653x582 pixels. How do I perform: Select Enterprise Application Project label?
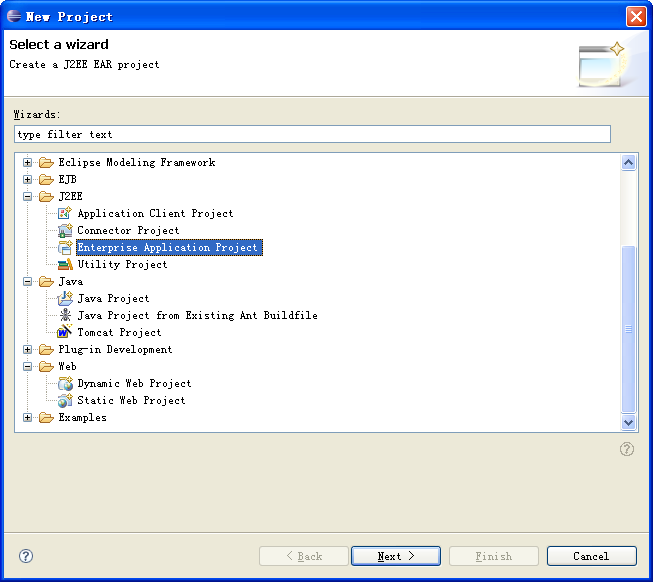(169, 247)
